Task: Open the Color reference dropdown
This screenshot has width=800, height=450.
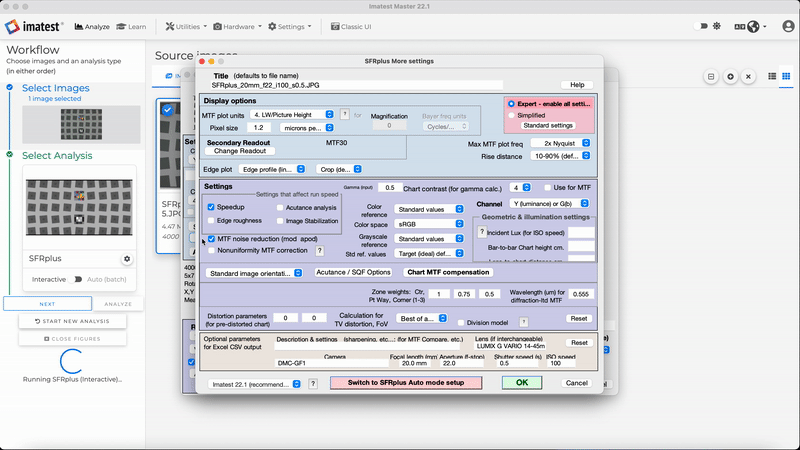Action: pyautogui.click(x=429, y=209)
